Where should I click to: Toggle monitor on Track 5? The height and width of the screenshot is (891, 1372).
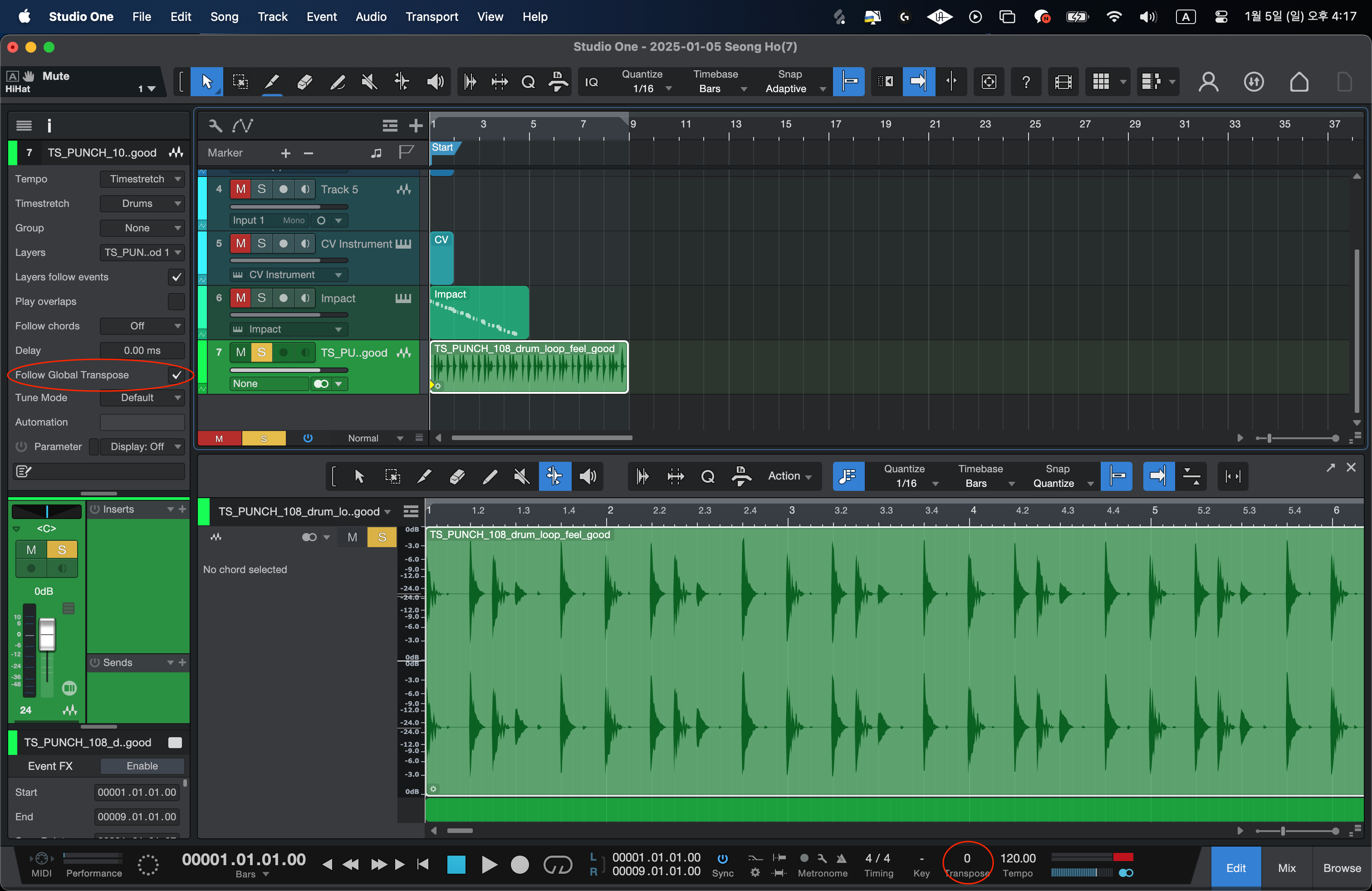click(x=305, y=189)
